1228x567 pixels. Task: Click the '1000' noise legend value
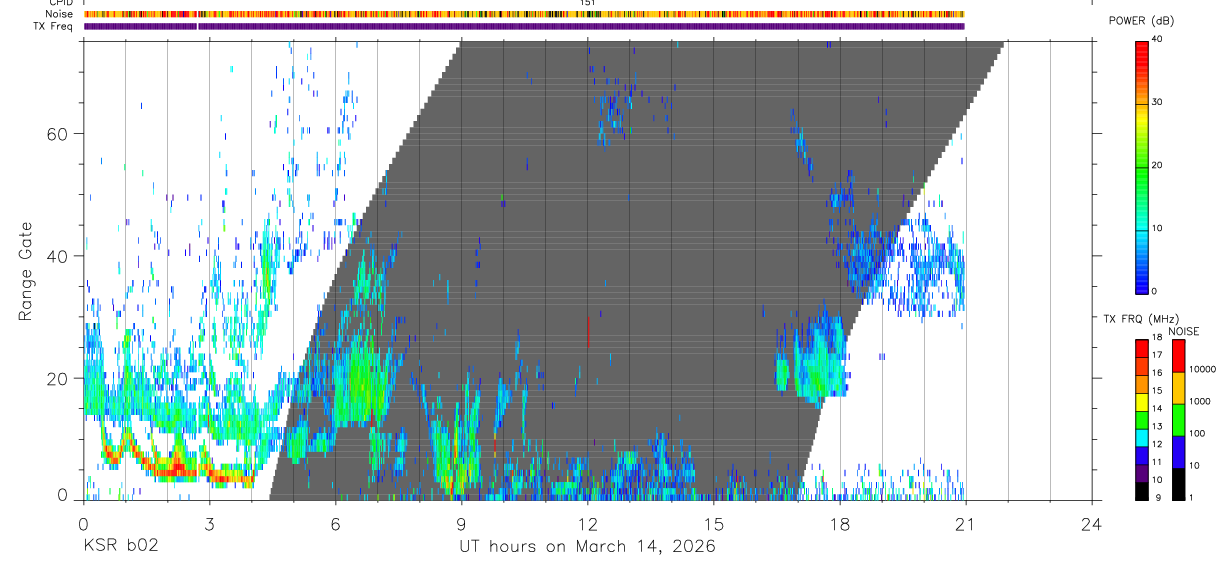pos(1200,401)
